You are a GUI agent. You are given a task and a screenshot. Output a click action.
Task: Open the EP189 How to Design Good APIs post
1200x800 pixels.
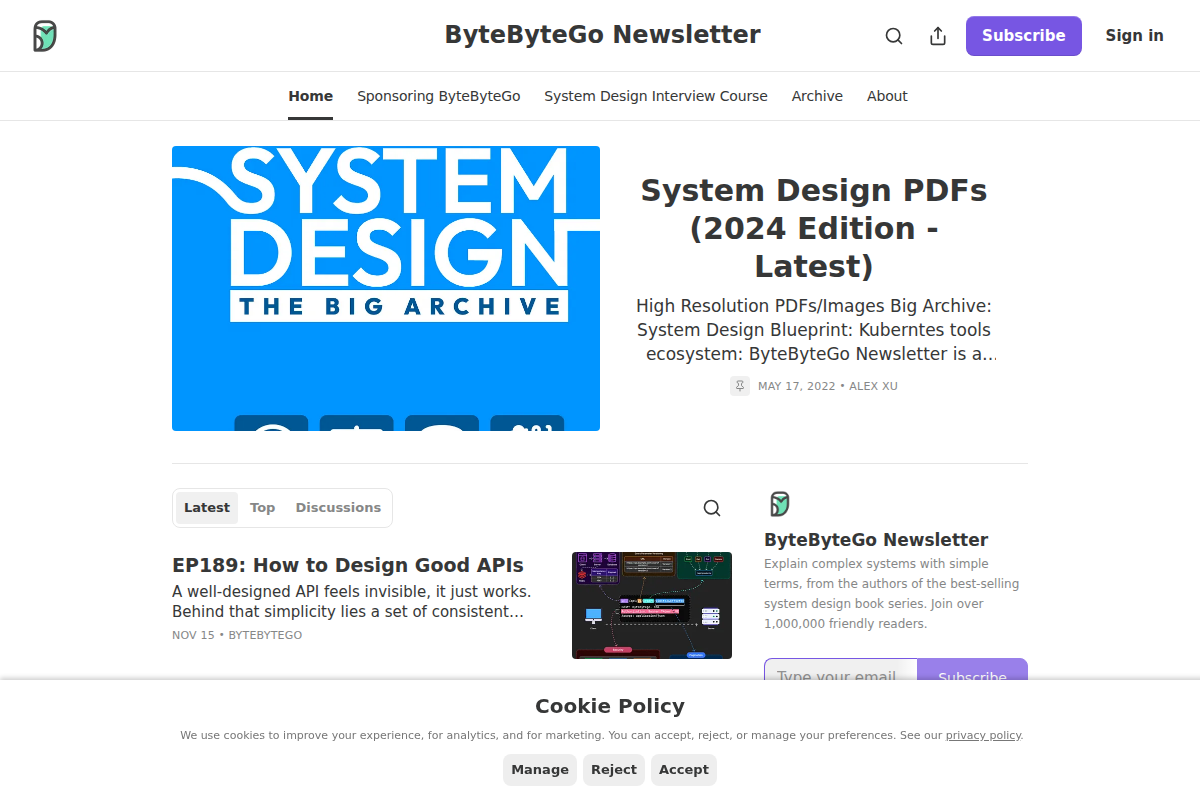coord(348,565)
